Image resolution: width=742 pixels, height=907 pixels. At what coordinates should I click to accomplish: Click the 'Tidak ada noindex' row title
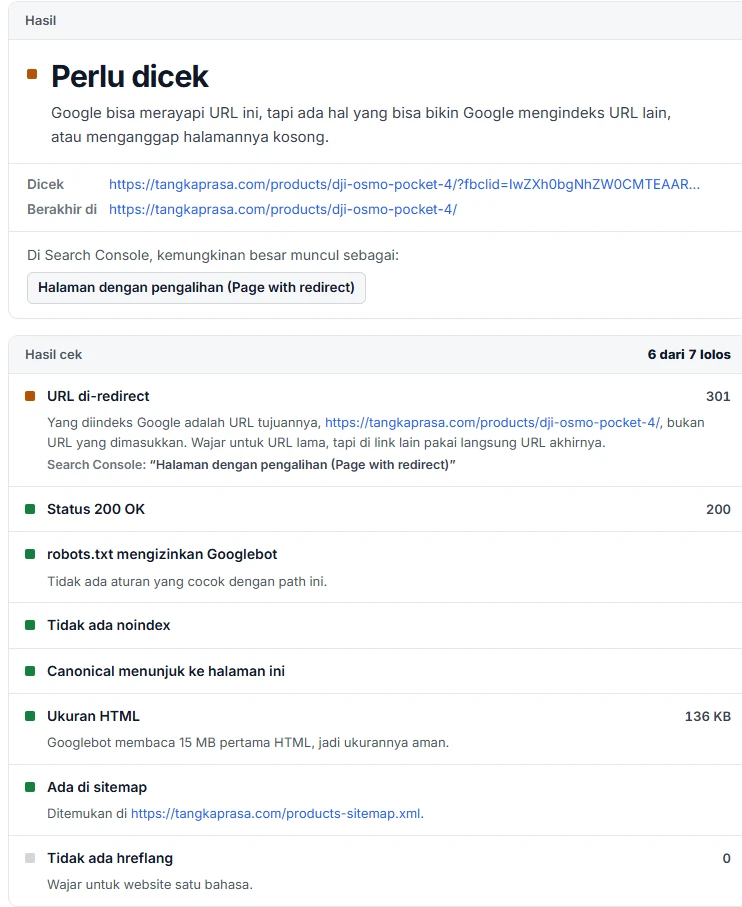(x=109, y=625)
